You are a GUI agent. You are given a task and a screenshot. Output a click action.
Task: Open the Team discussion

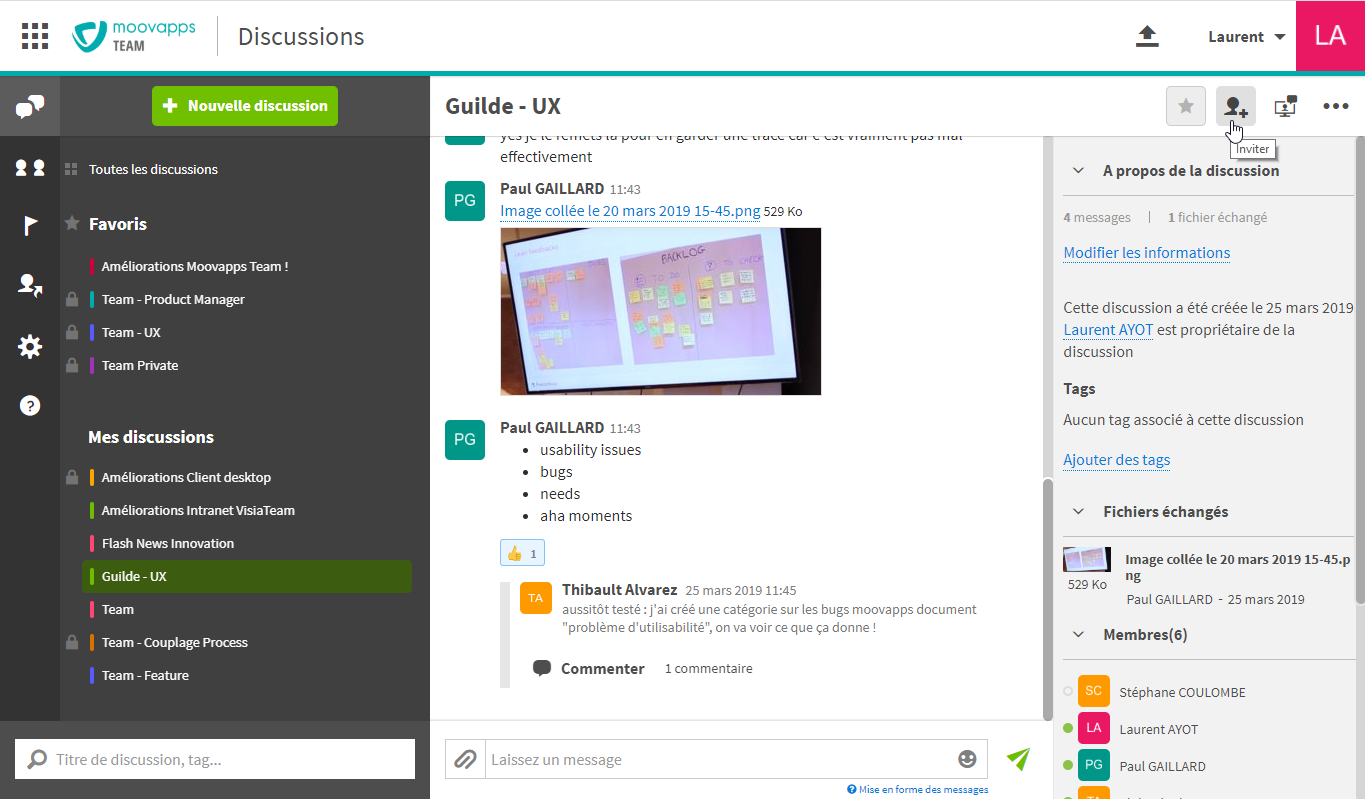(118, 609)
